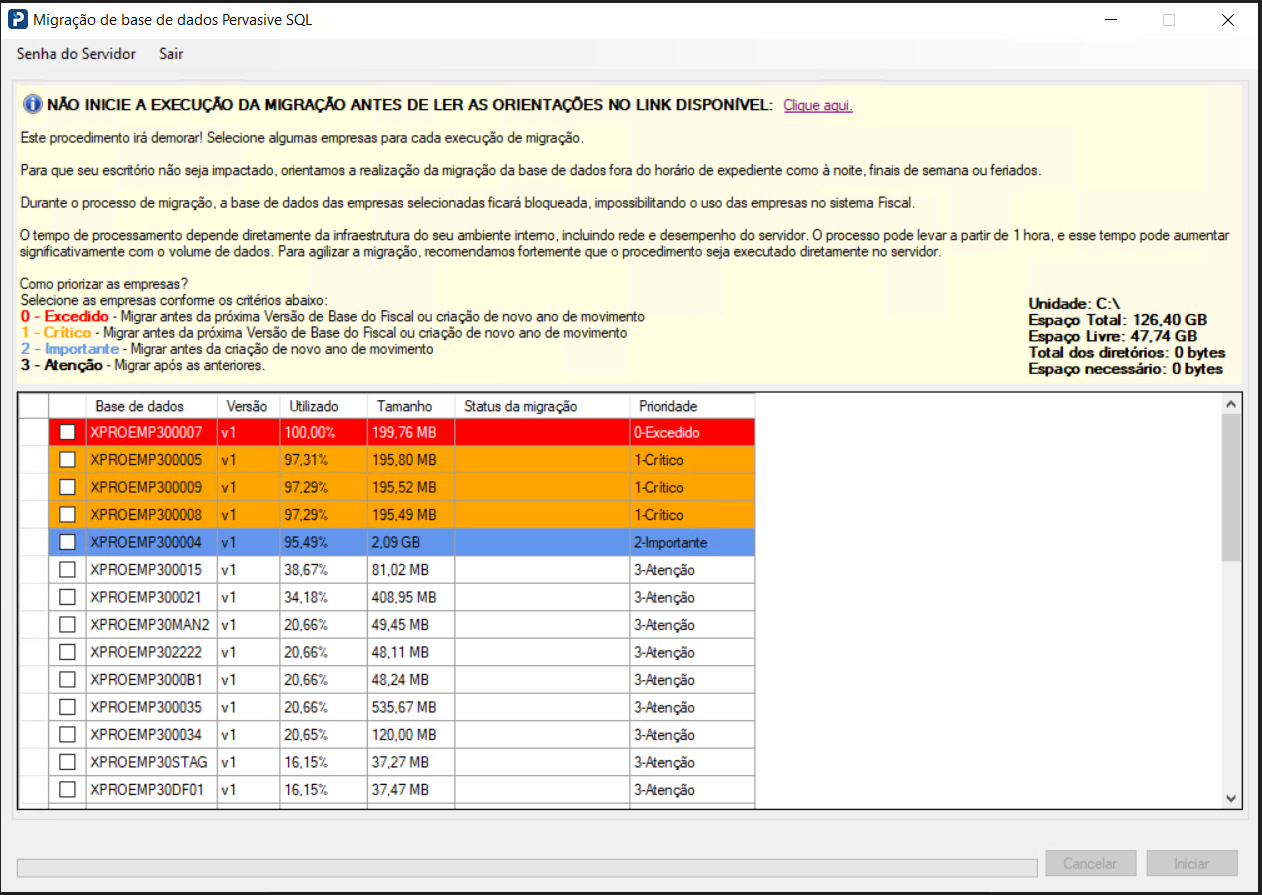Select the checkbox for XPROEMP3000B1
Image resolution: width=1262 pixels, height=895 pixels.
point(67,680)
